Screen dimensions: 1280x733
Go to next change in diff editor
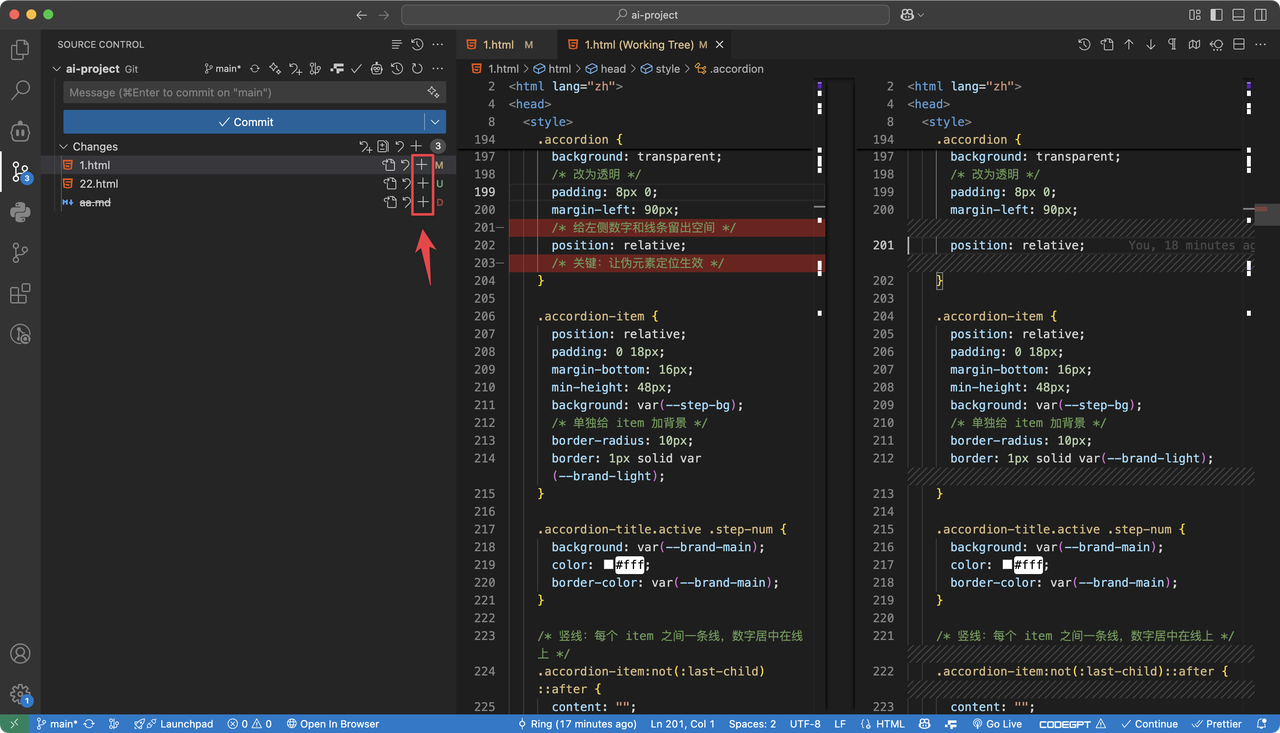[1151, 45]
